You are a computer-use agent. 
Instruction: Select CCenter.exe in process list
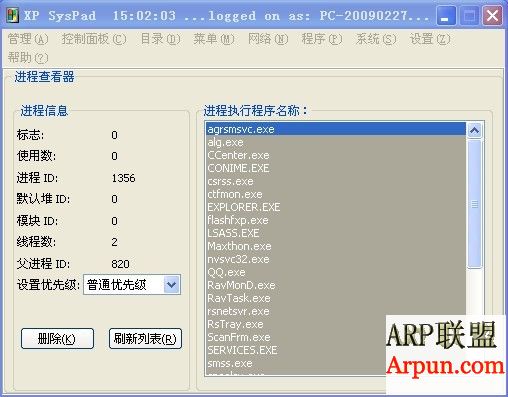tap(336, 155)
